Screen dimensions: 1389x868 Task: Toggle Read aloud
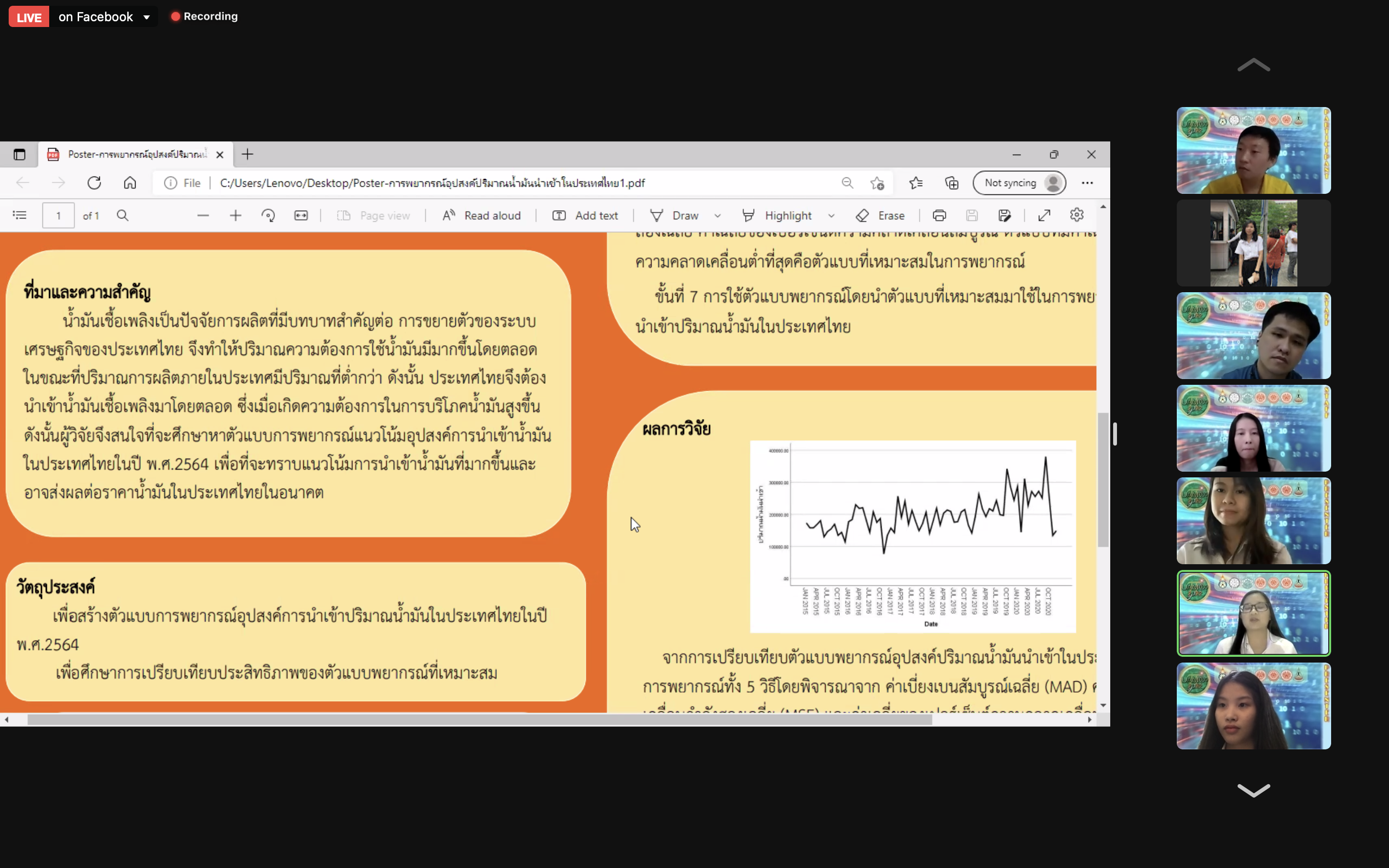pos(481,215)
